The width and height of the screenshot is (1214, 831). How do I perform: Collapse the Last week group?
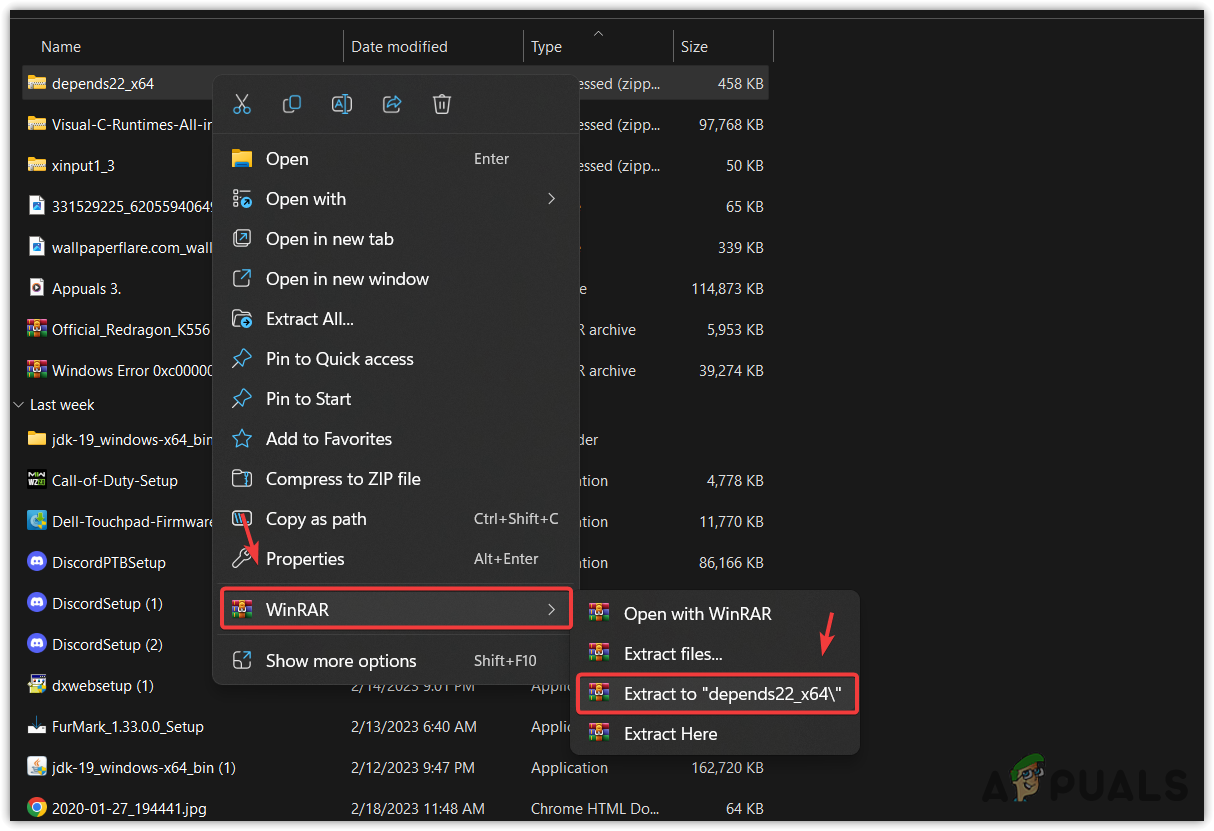[18, 404]
